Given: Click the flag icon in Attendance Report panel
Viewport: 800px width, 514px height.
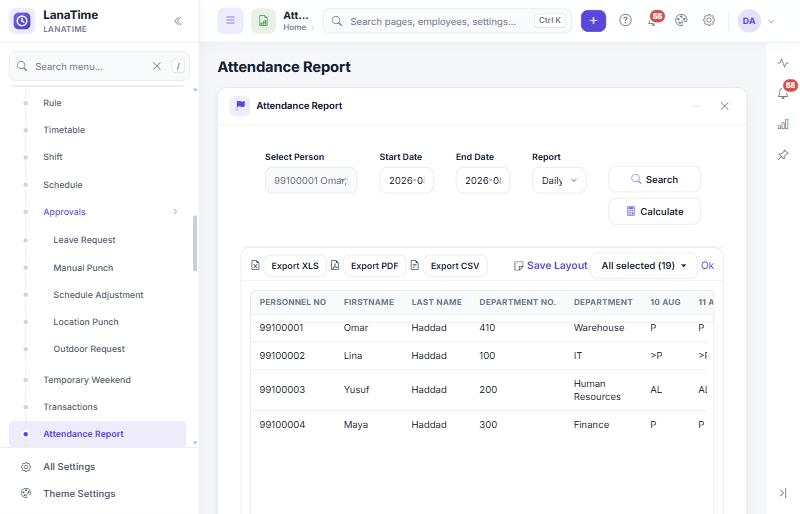Looking at the screenshot, I should (240, 106).
